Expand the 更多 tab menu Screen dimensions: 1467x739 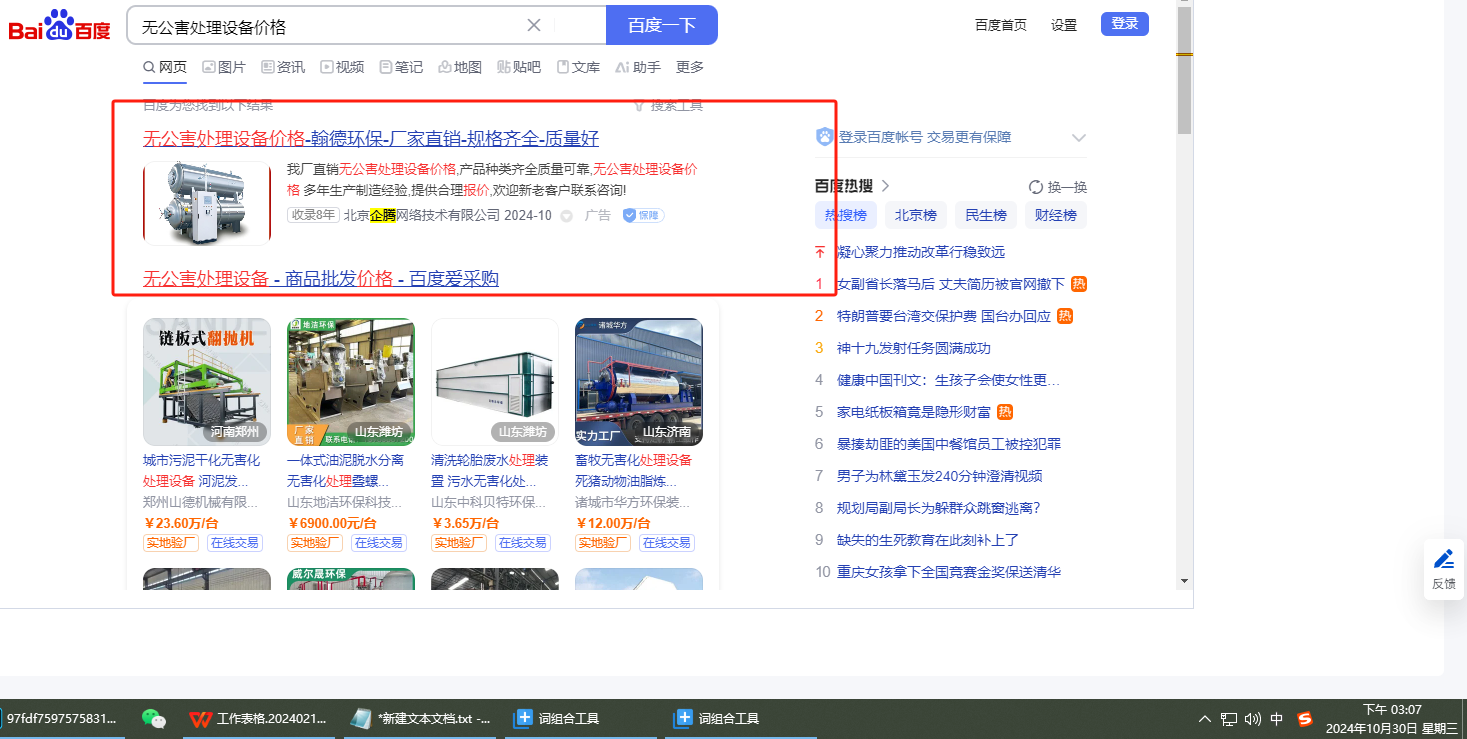click(690, 67)
